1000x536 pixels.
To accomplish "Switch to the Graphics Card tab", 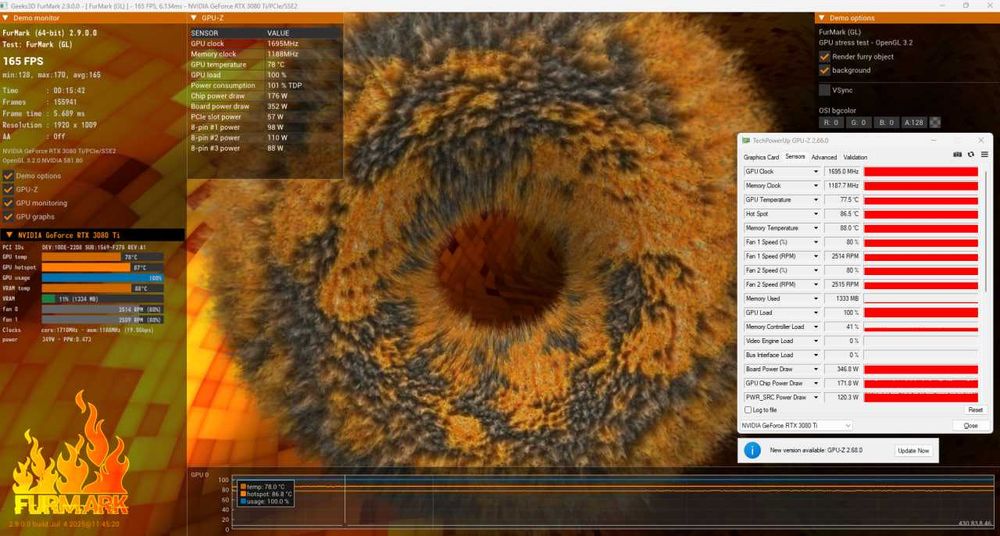I will coord(761,157).
